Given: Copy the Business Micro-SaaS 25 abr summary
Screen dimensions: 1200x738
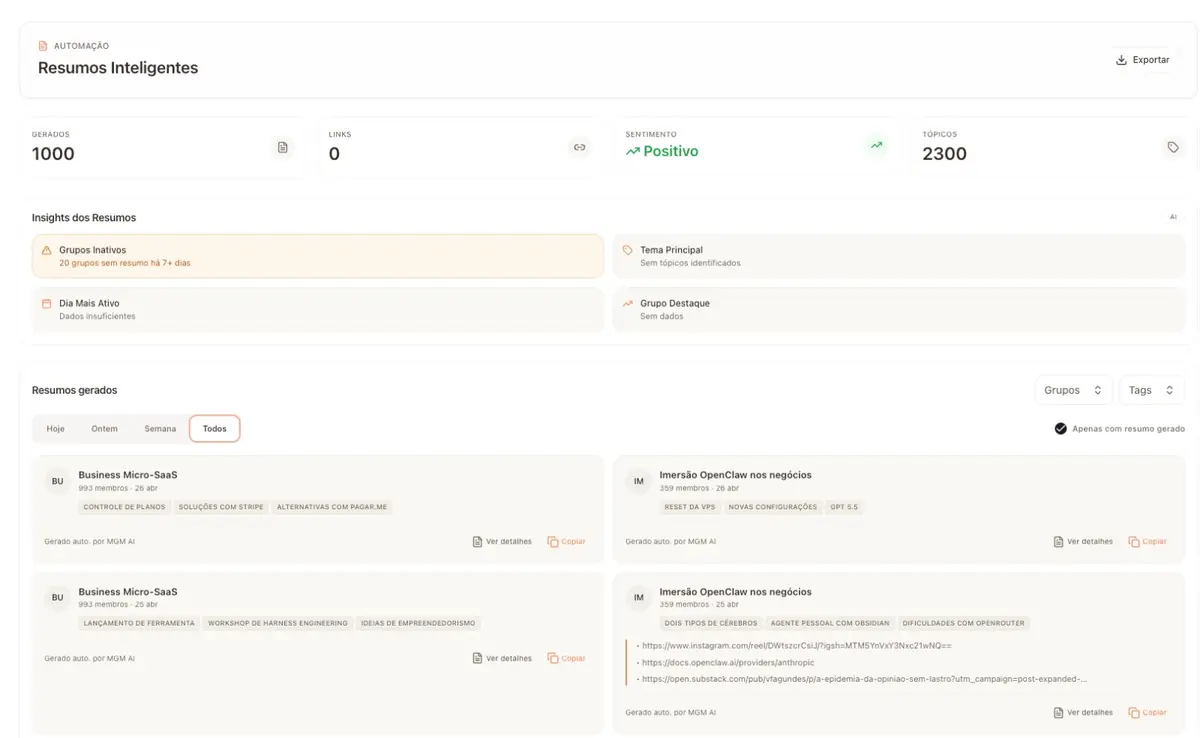Looking at the screenshot, I should pos(566,659).
